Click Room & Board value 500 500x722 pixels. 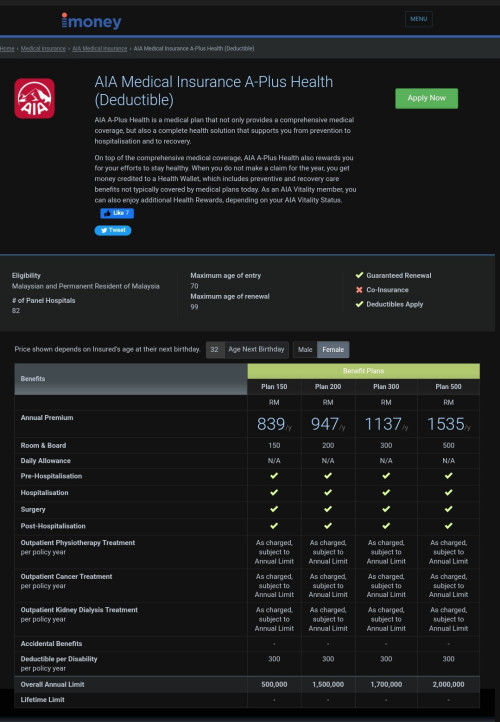tap(448, 445)
